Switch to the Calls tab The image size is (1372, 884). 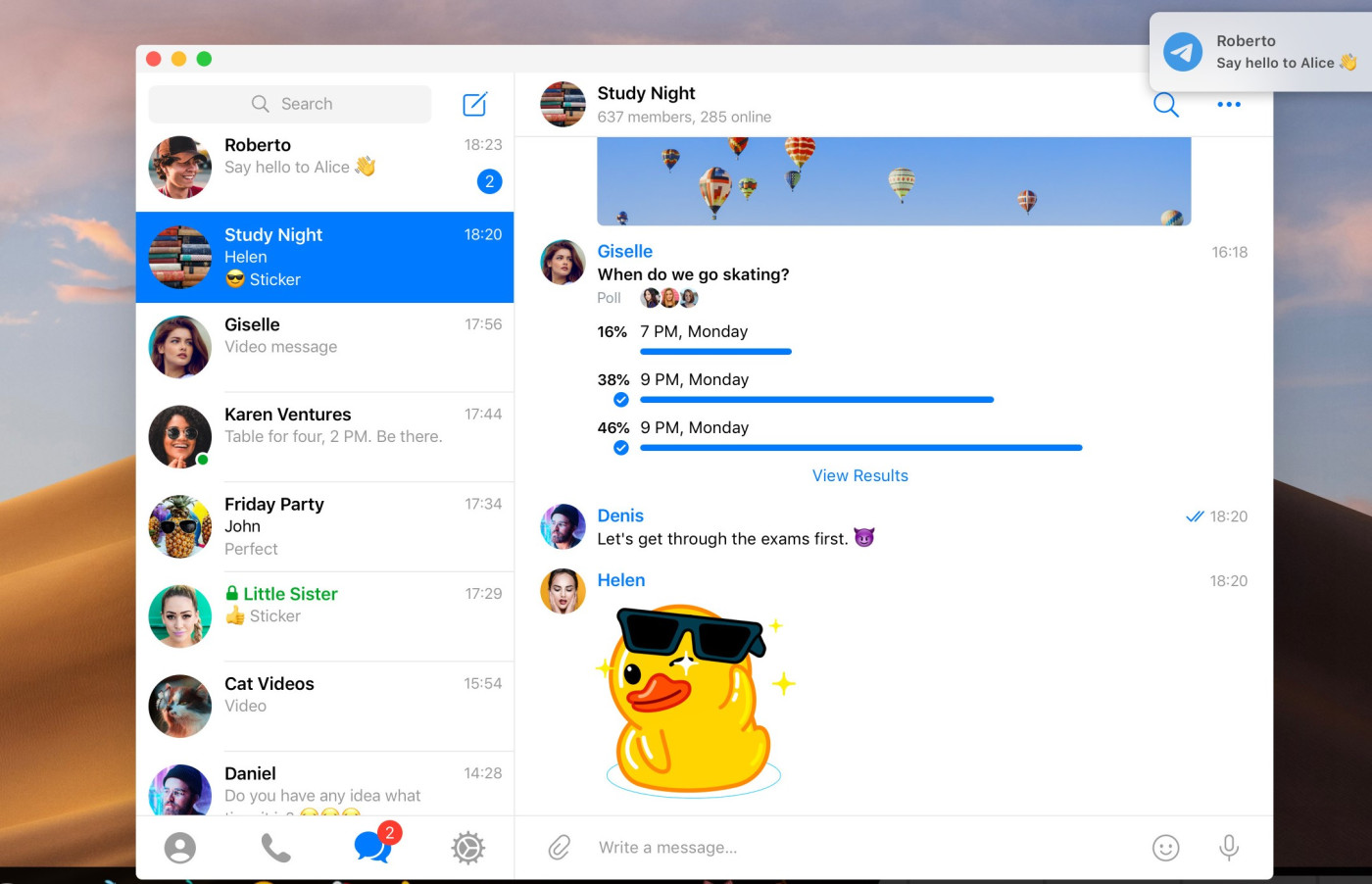click(x=275, y=848)
